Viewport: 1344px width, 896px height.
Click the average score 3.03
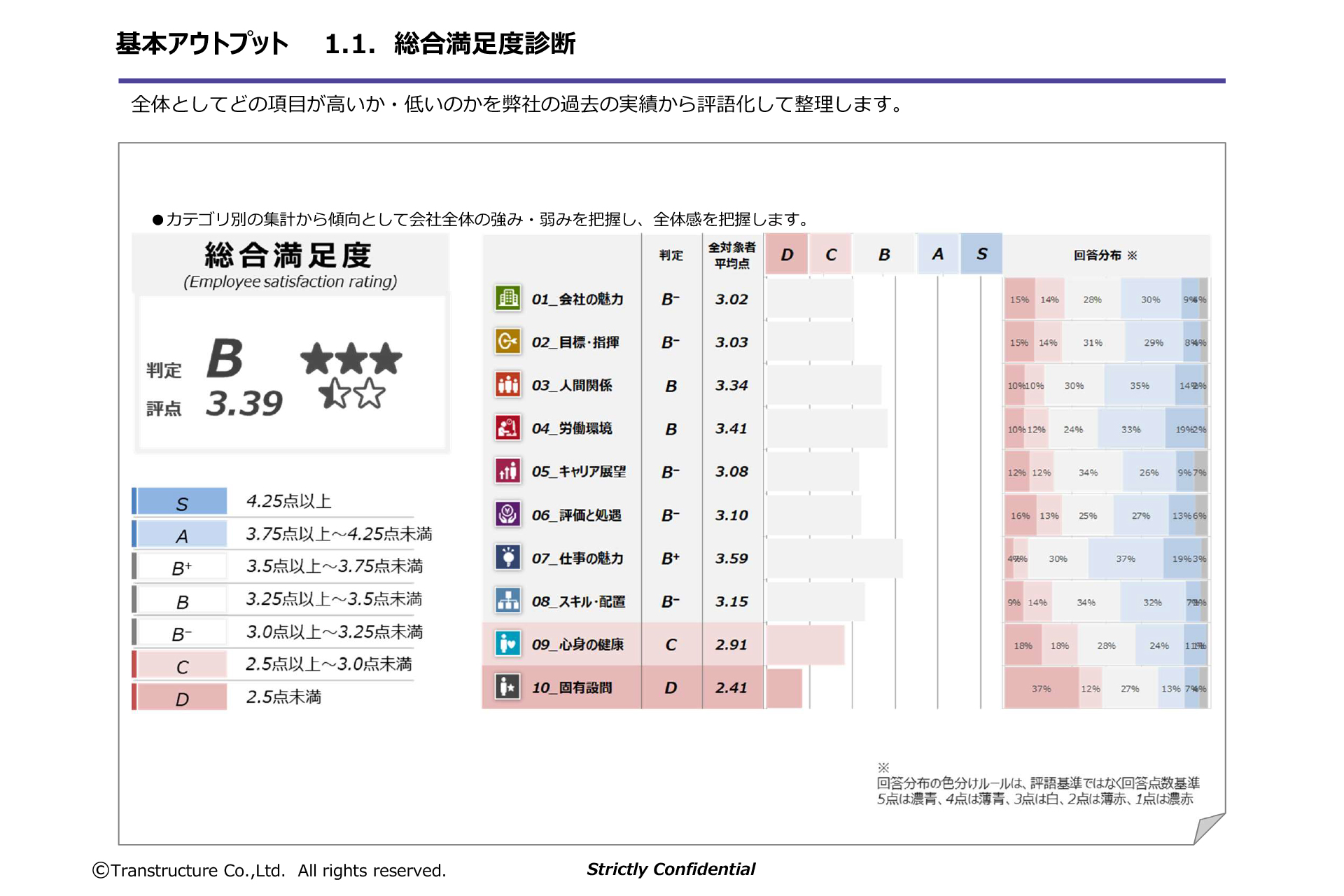[x=731, y=342]
